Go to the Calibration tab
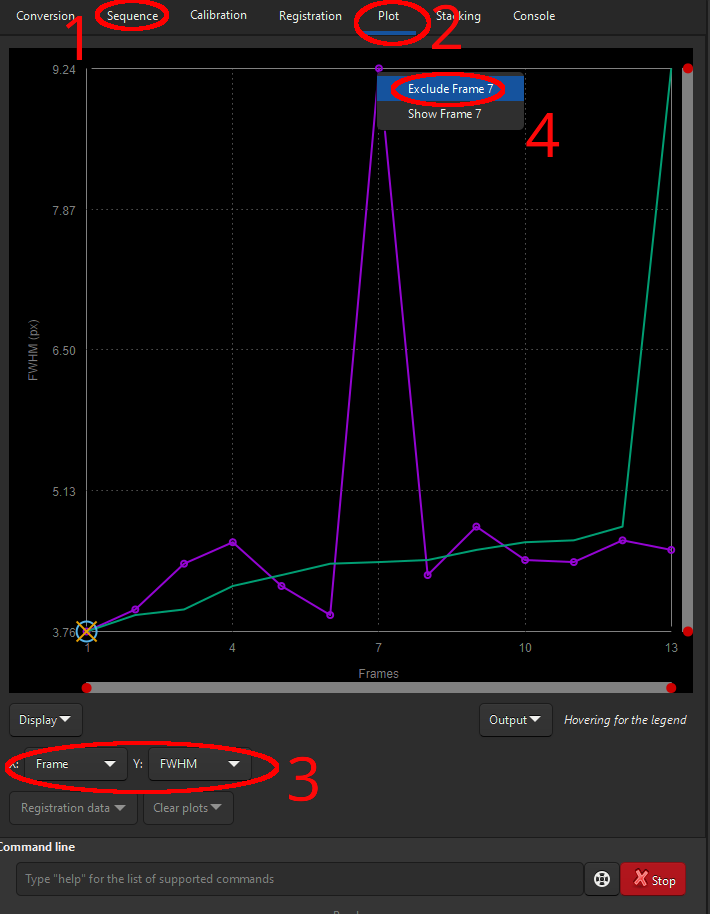 218,16
